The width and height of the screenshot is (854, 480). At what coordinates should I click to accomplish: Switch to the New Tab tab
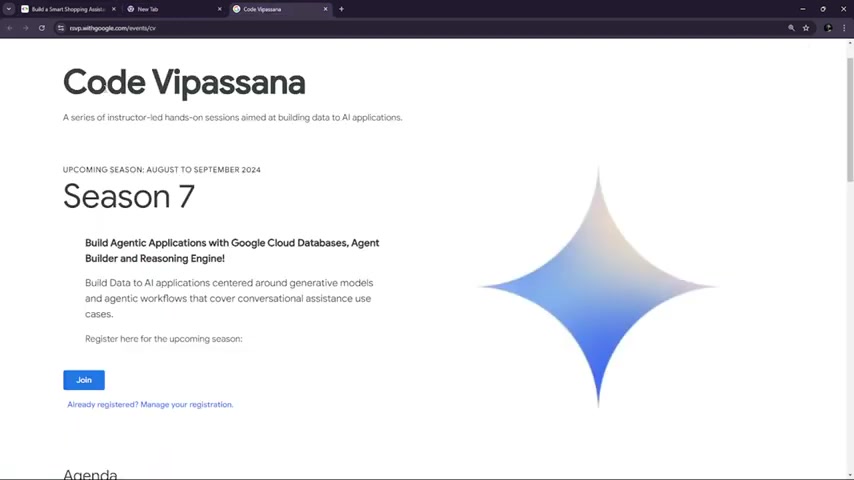coord(174,9)
